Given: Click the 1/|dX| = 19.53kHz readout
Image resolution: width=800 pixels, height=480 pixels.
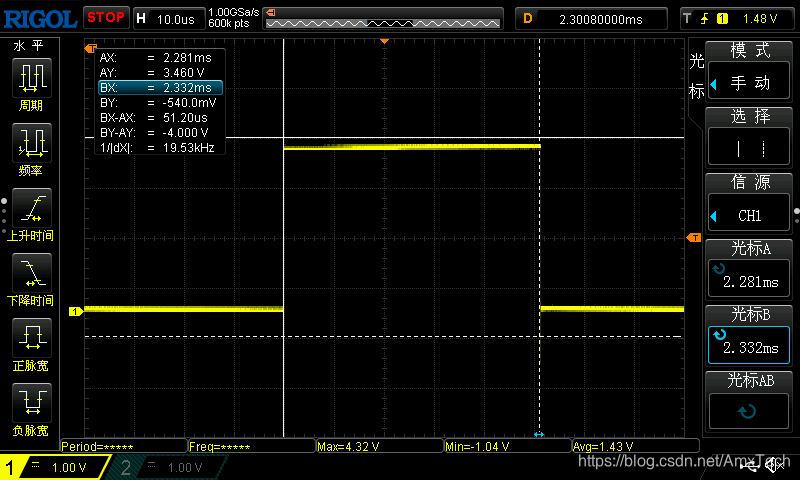Looking at the screenshot, I should click(x=157, y=148).
